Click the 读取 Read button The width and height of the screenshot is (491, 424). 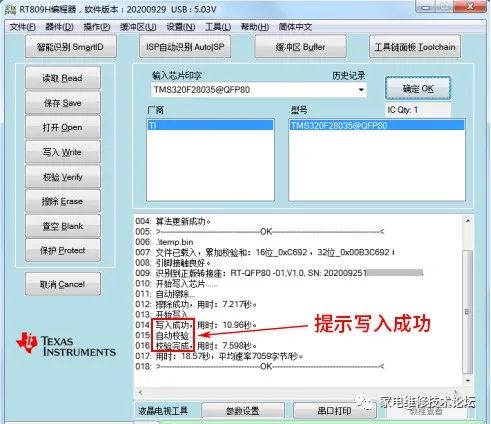(63, 78)
